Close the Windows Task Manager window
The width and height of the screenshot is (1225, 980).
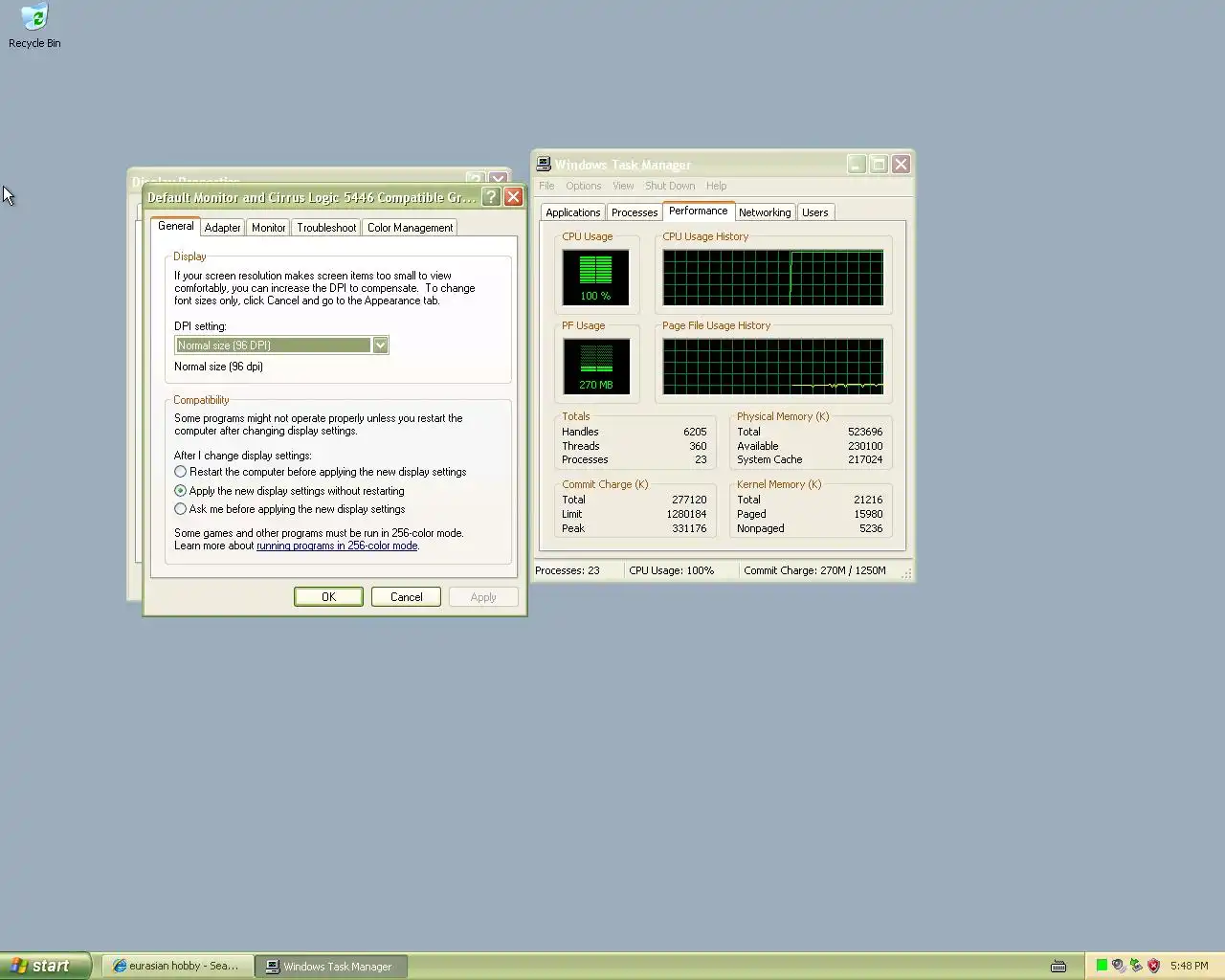[x=901, y=165]
